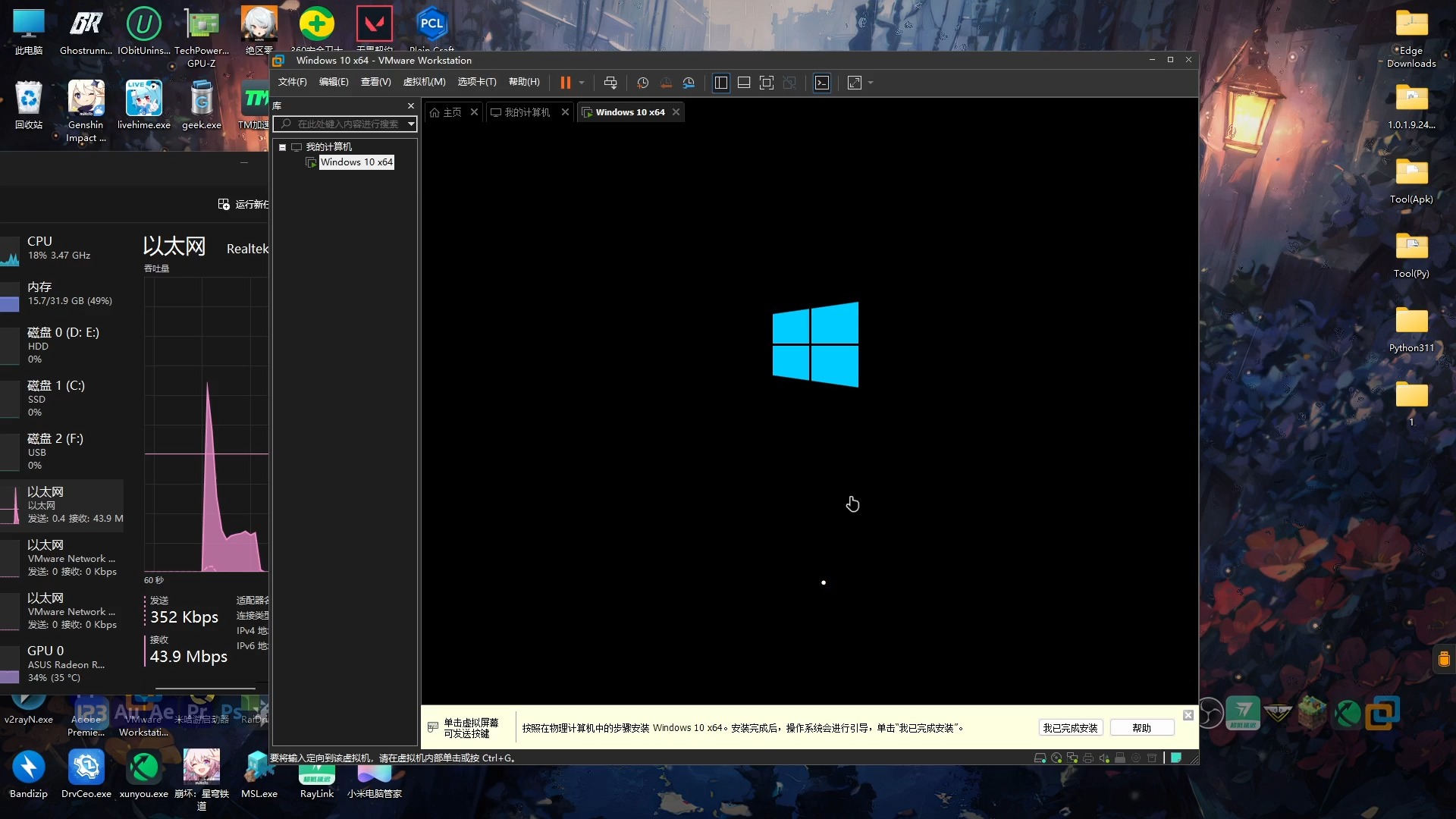Open the stretch guest dropdown arrow

pos(871,83)
